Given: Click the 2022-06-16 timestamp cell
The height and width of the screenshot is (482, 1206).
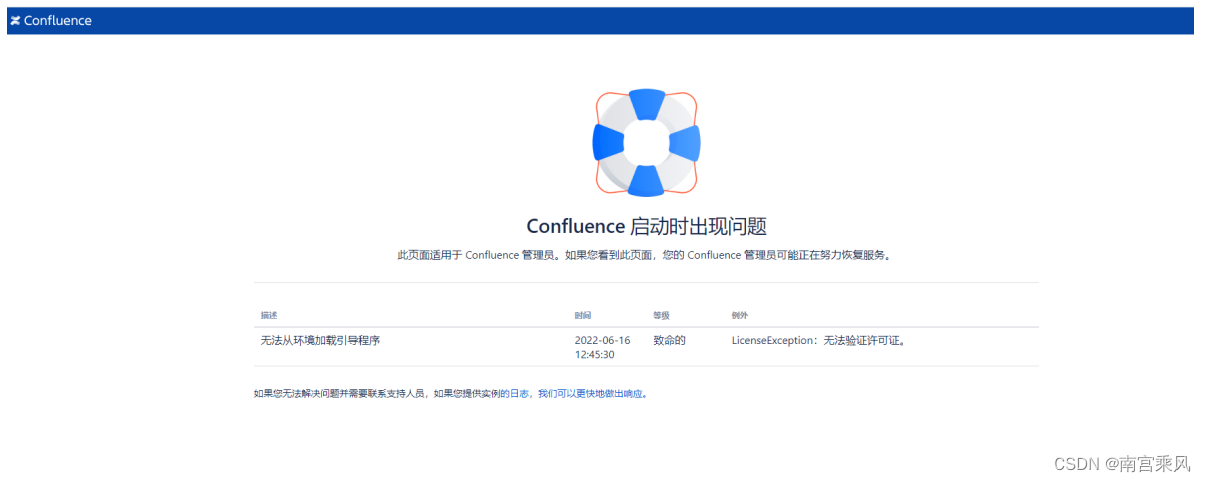Looking at the screenshot, I should pos(603,347).
